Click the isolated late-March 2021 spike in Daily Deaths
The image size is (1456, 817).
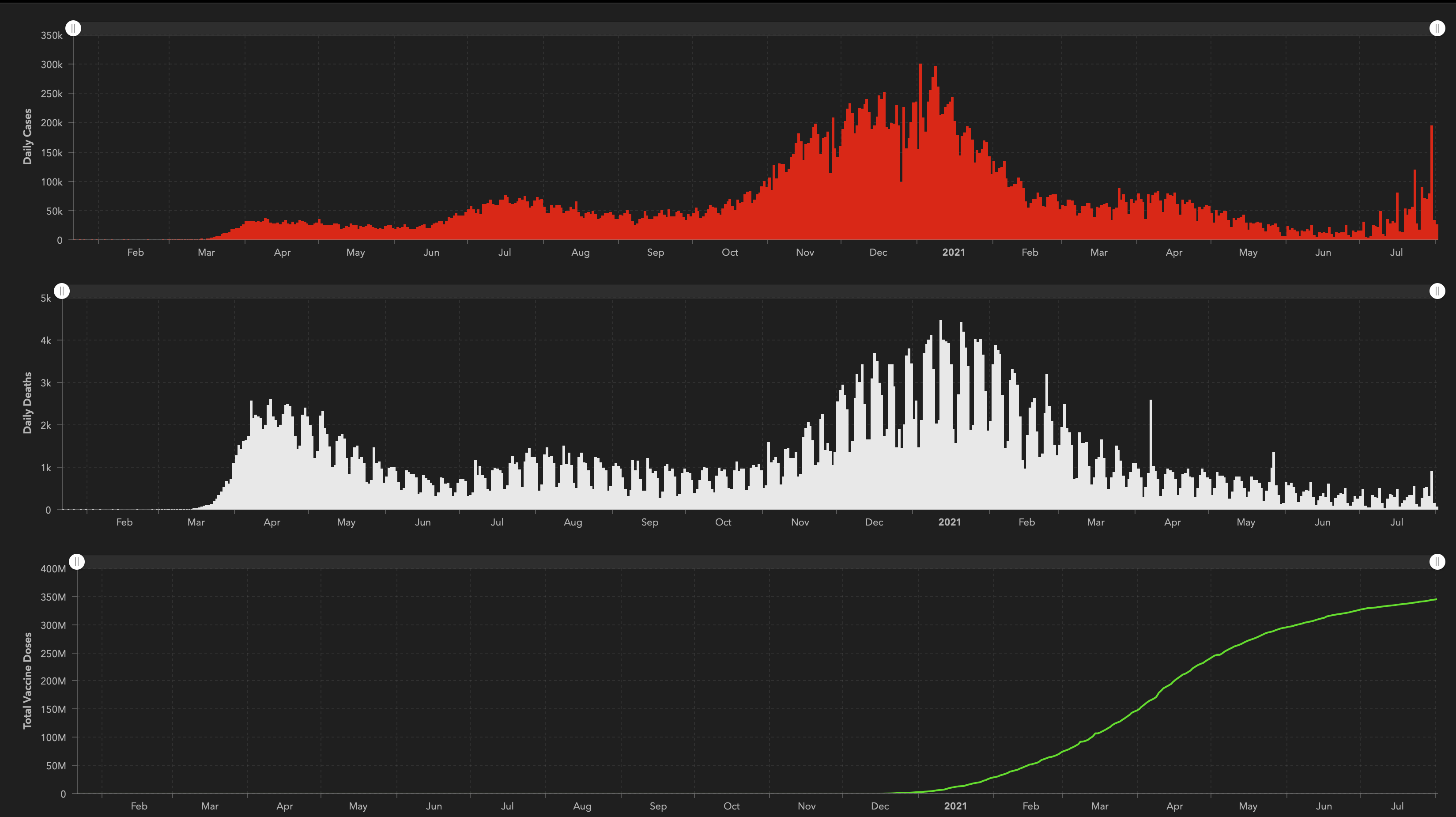1151,455
